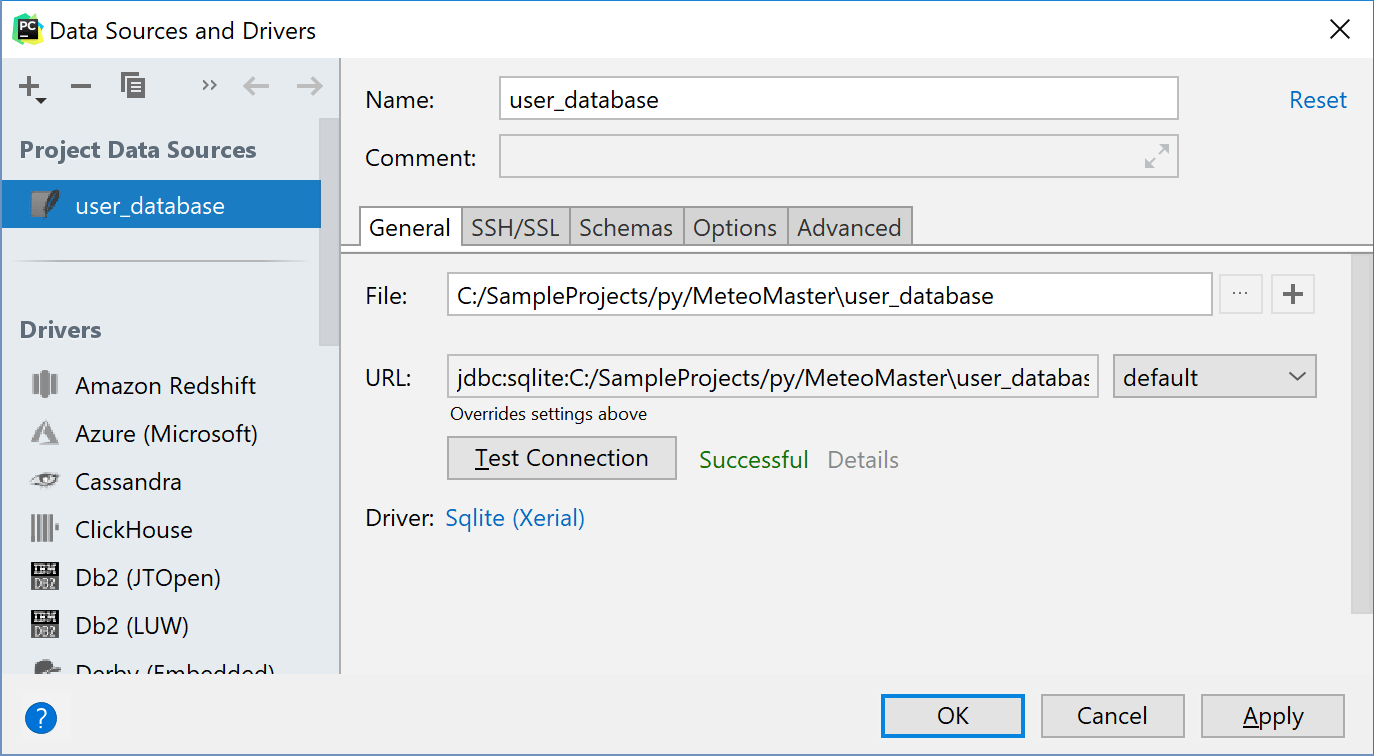The height and width of the screenshot is (756, 1374).
Task: Open the Sqlite (Xerial) driver link
Action: pos(514,518)
